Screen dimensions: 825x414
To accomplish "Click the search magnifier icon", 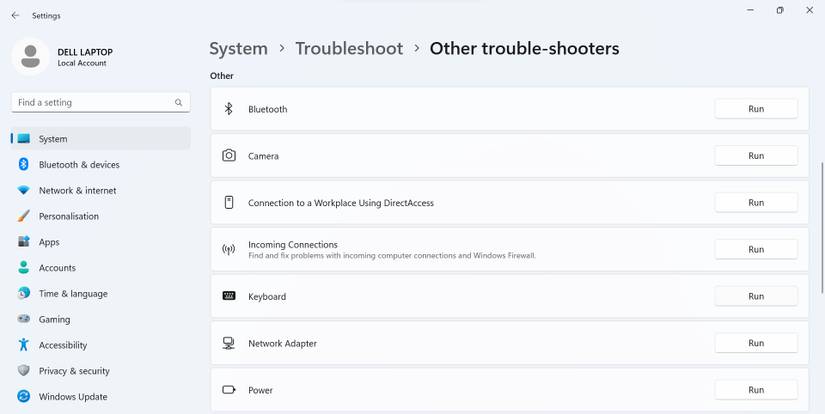I will click(x=179, y=103).
